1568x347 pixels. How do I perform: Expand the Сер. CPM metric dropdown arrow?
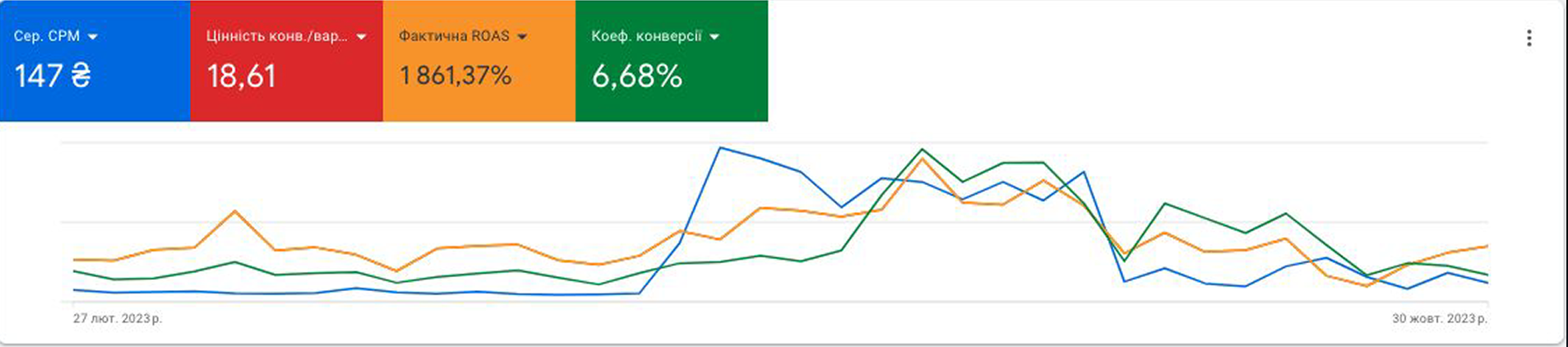tap(92, 37)
